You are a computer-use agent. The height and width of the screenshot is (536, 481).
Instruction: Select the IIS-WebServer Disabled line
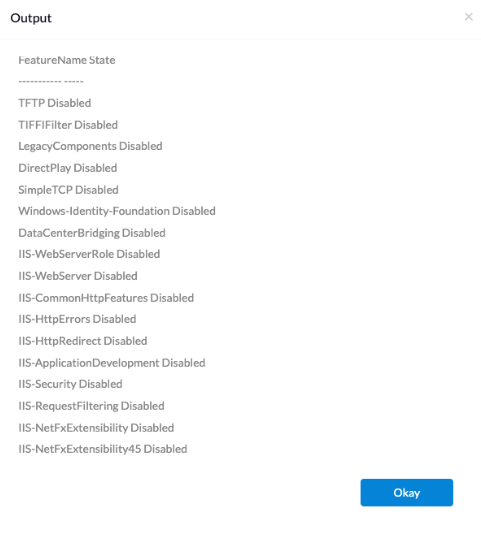(x=78, y=276)
